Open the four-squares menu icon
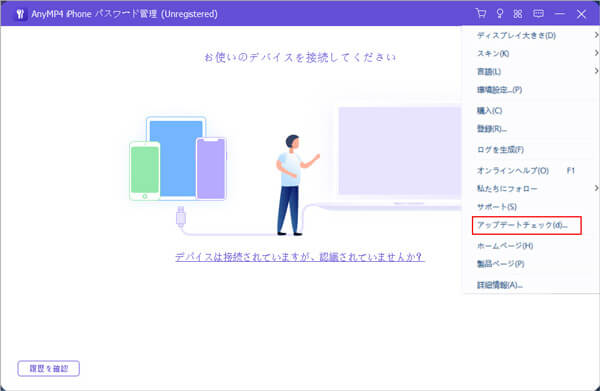Image resolution: width=600 pixels, height=391 pixels. coord(518,14)
